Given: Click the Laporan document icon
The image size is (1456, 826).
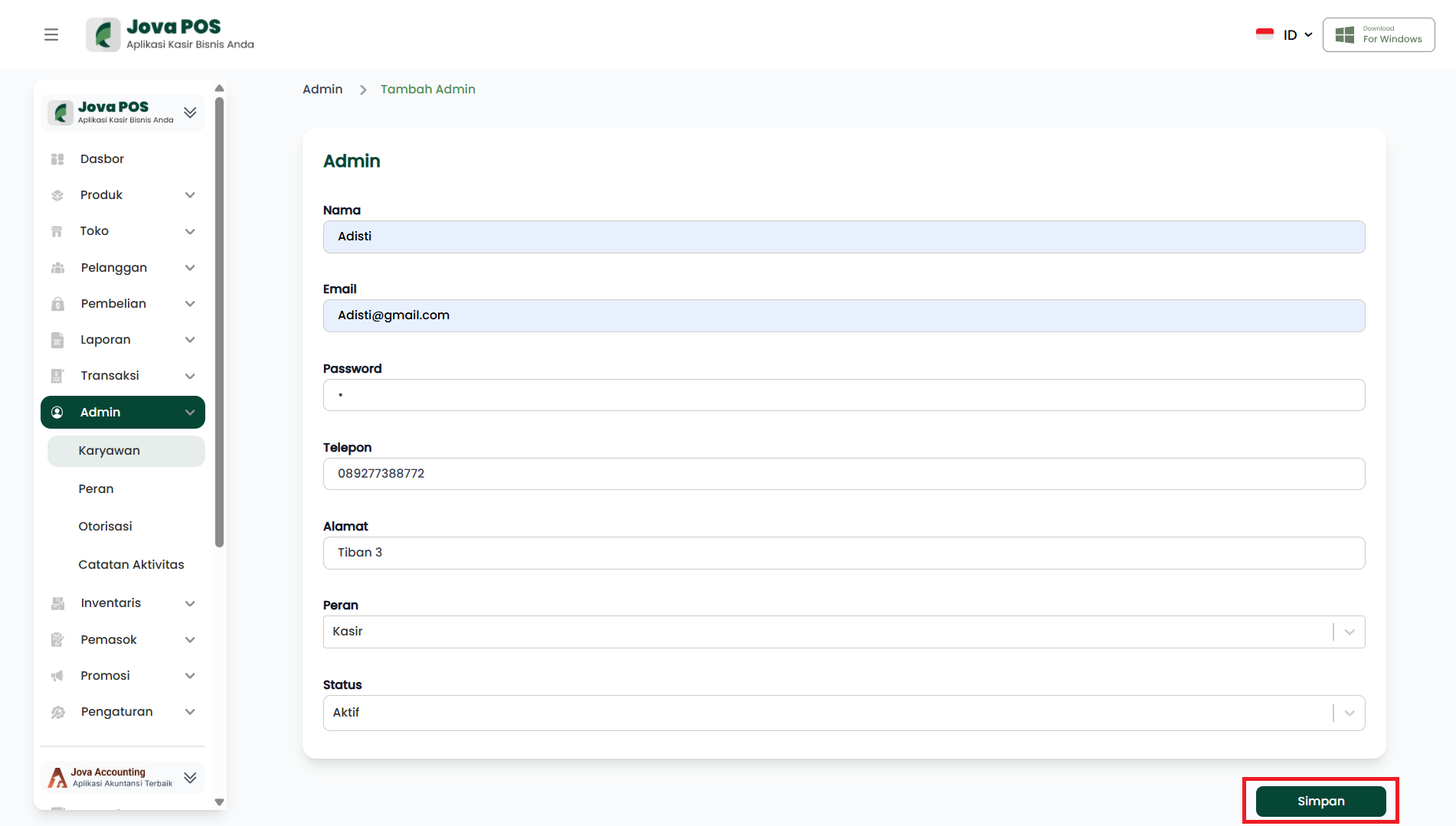Looking at the screenshot, I should [57, 340].
